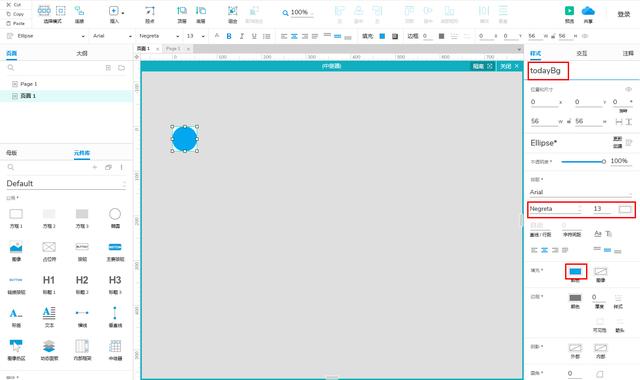The height and width of the screenshot is (380, 640).
Task: Pick the dynamic panel widget
Action: [49, 346]
